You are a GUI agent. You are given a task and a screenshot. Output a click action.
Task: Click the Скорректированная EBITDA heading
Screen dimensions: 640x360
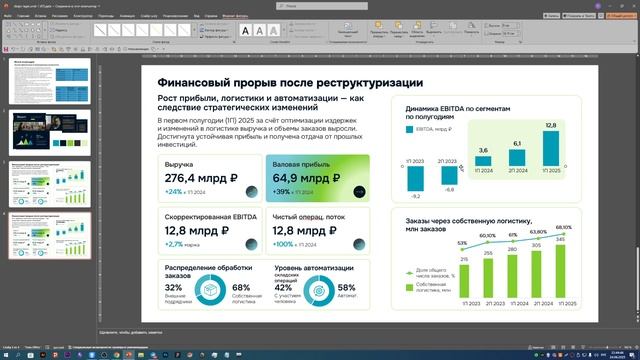[211, 217]
